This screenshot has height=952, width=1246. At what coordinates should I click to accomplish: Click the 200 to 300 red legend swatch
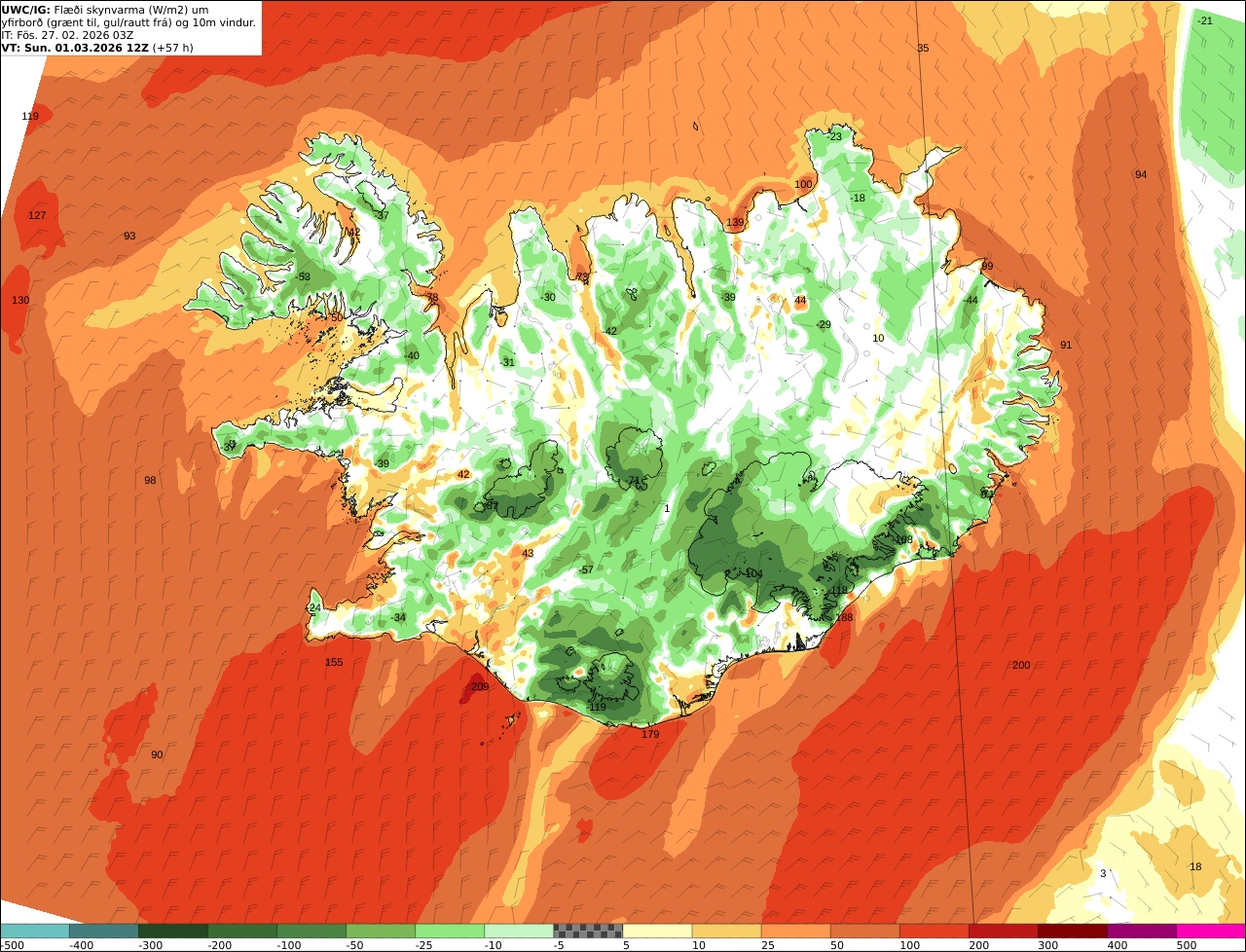(1003, 931)
